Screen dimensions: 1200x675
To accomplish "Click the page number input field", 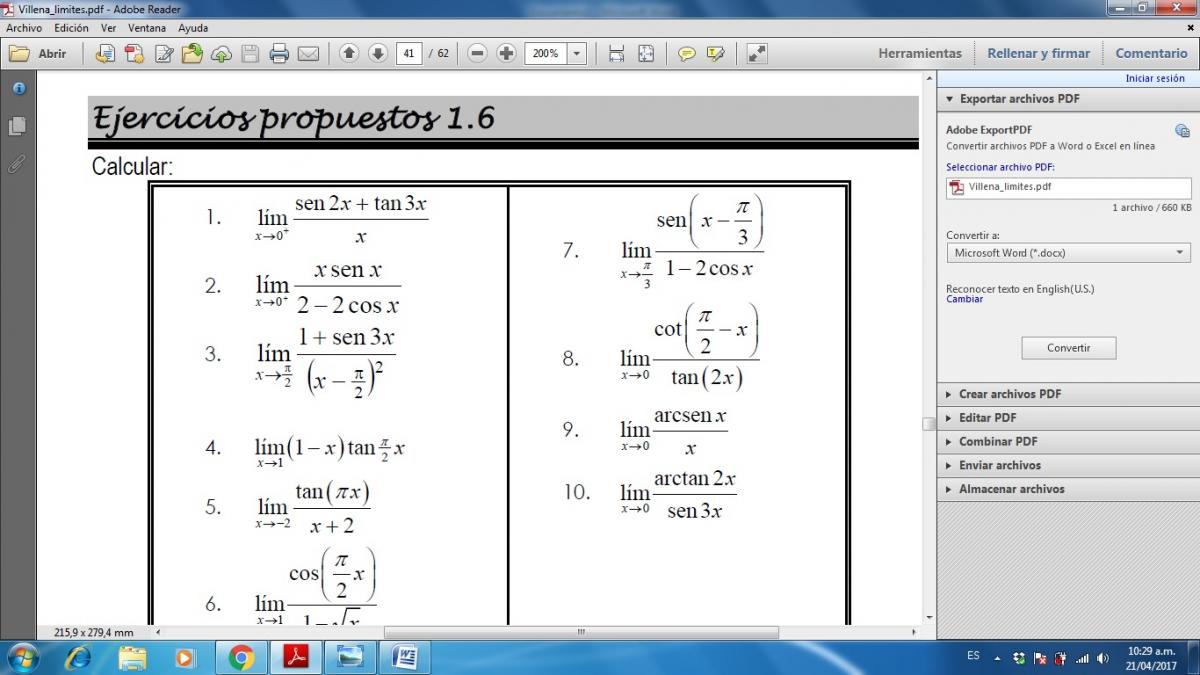I will point(408,54).
